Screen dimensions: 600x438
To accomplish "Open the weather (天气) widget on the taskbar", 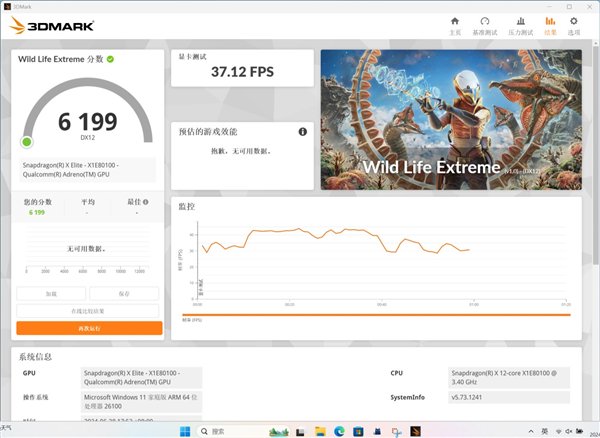I will click(6, 428).
